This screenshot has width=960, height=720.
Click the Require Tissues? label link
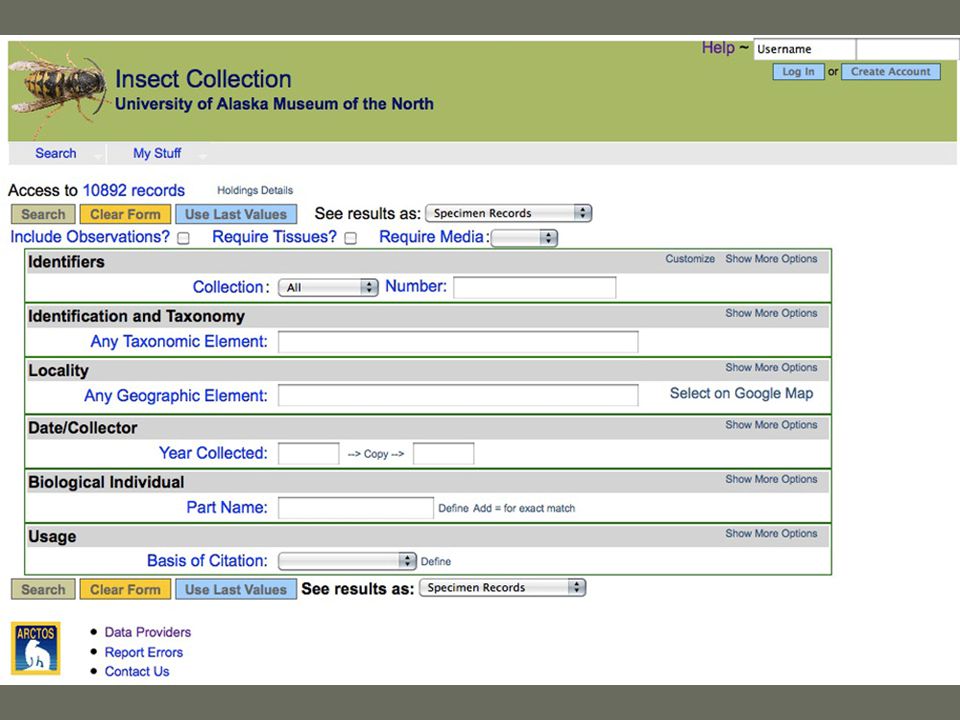(274, 237)
